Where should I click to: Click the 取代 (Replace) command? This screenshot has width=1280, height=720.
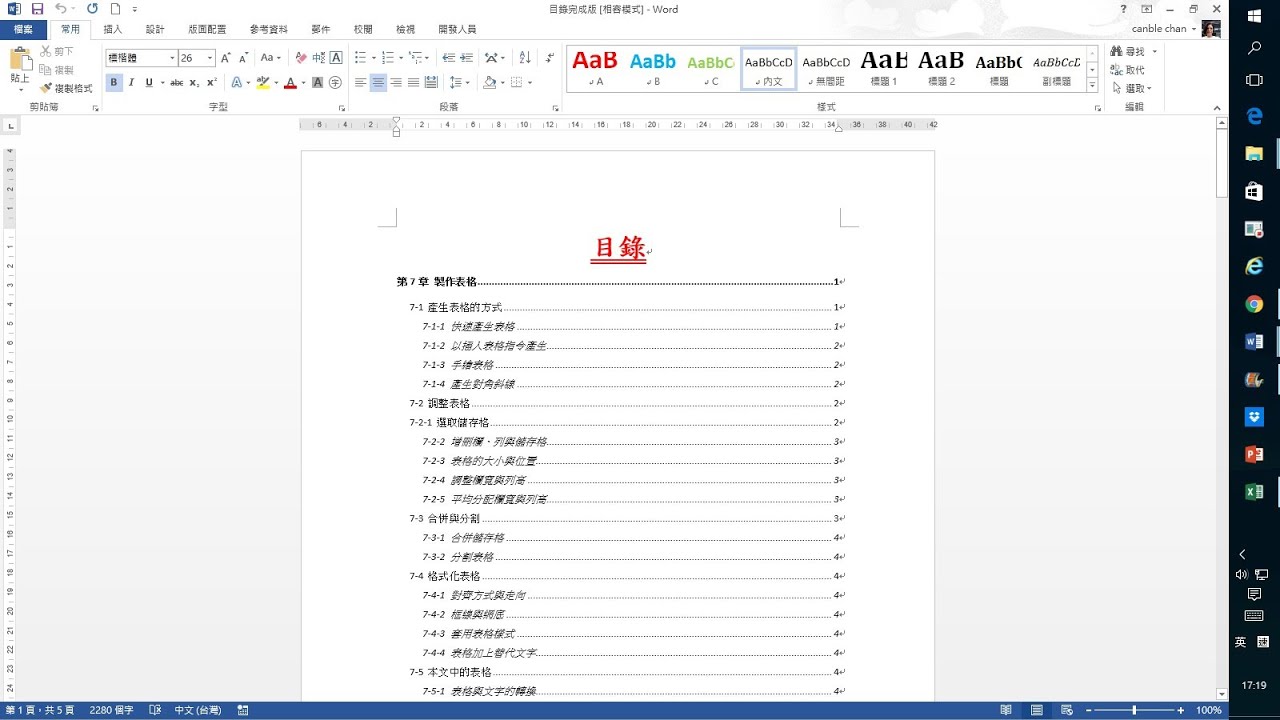[1128, 70]
